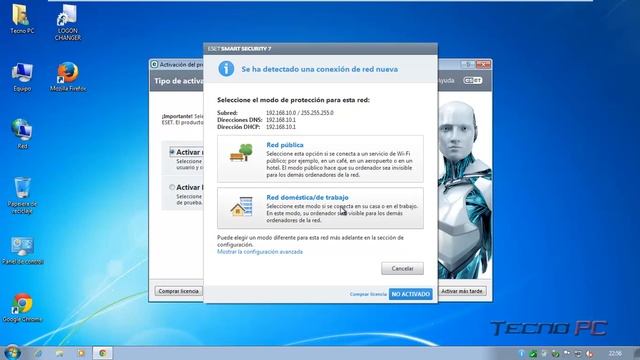Click the Direcciones DNS value 192.168.10.1
640x360 pixels.
(x=281, y=120)
